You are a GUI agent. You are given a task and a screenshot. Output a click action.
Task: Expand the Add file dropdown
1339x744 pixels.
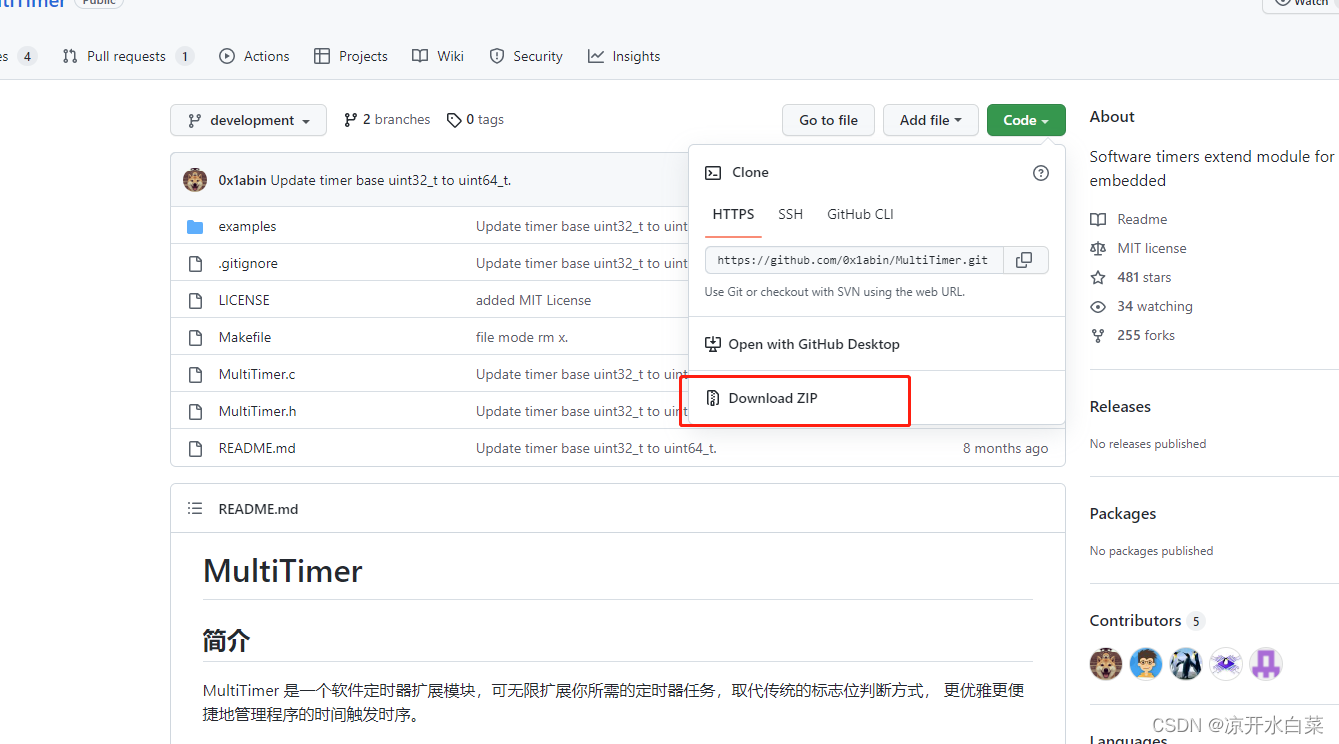click(930, 120)
